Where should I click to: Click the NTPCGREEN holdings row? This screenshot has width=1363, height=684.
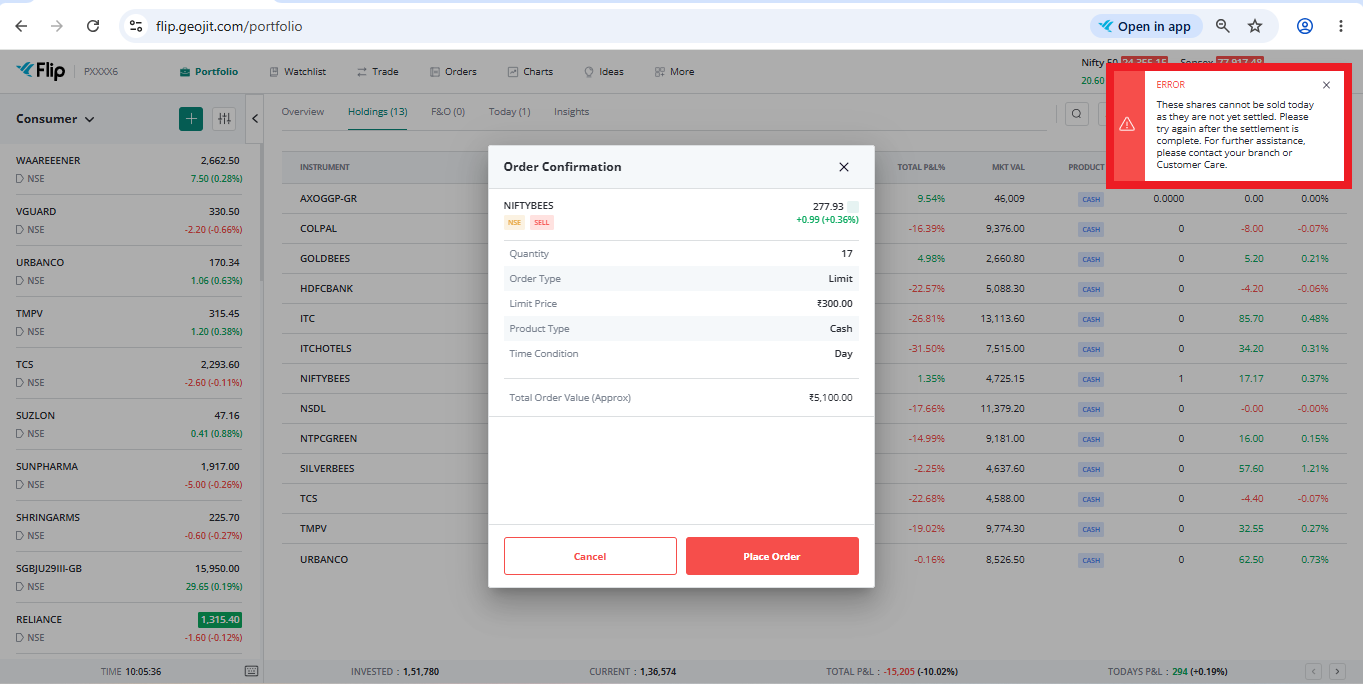815,439
